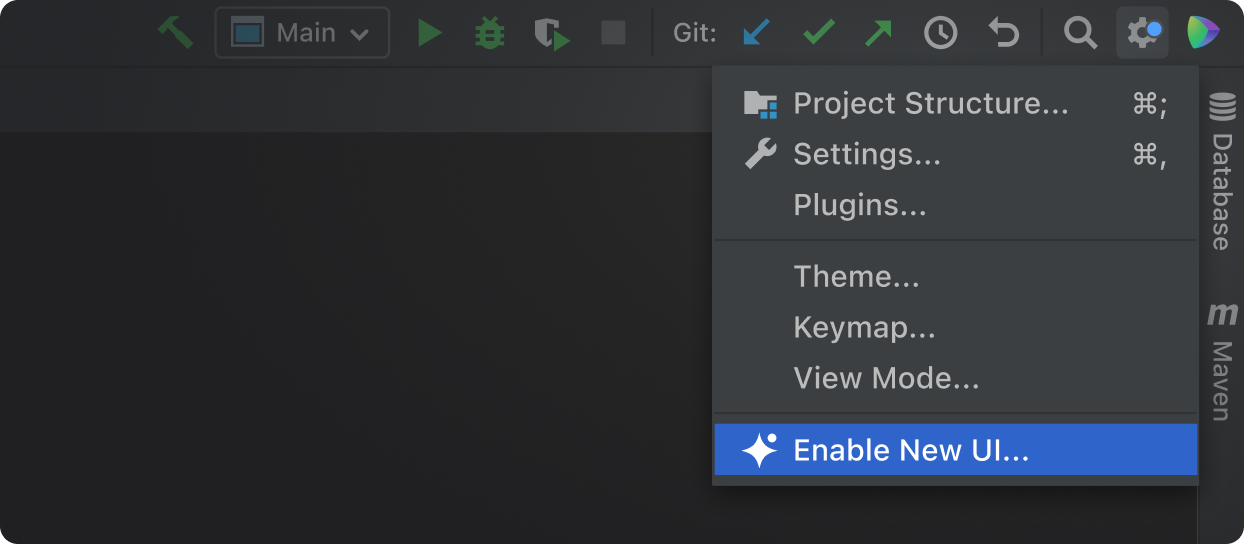The width and height of the screenshot is (1244, 544).
Task: Push commits with the green arrow
Action: (878, 33)
